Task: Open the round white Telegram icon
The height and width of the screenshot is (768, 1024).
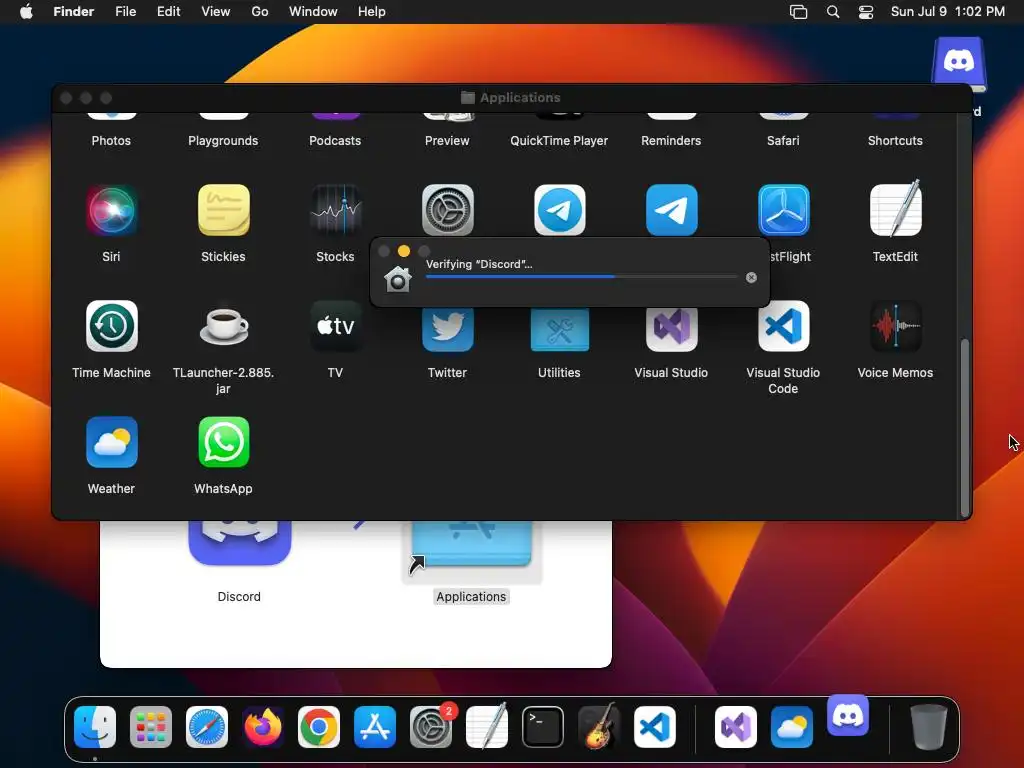Action: coord(560,210)
